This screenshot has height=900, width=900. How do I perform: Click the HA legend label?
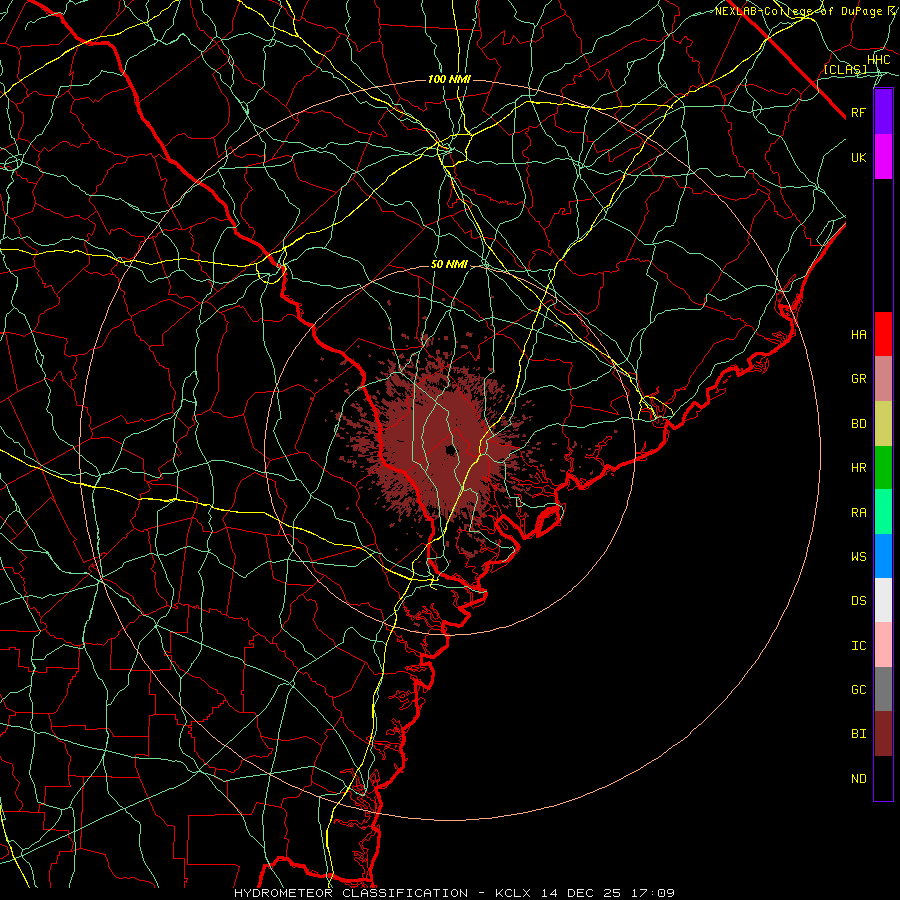[858, 335]
